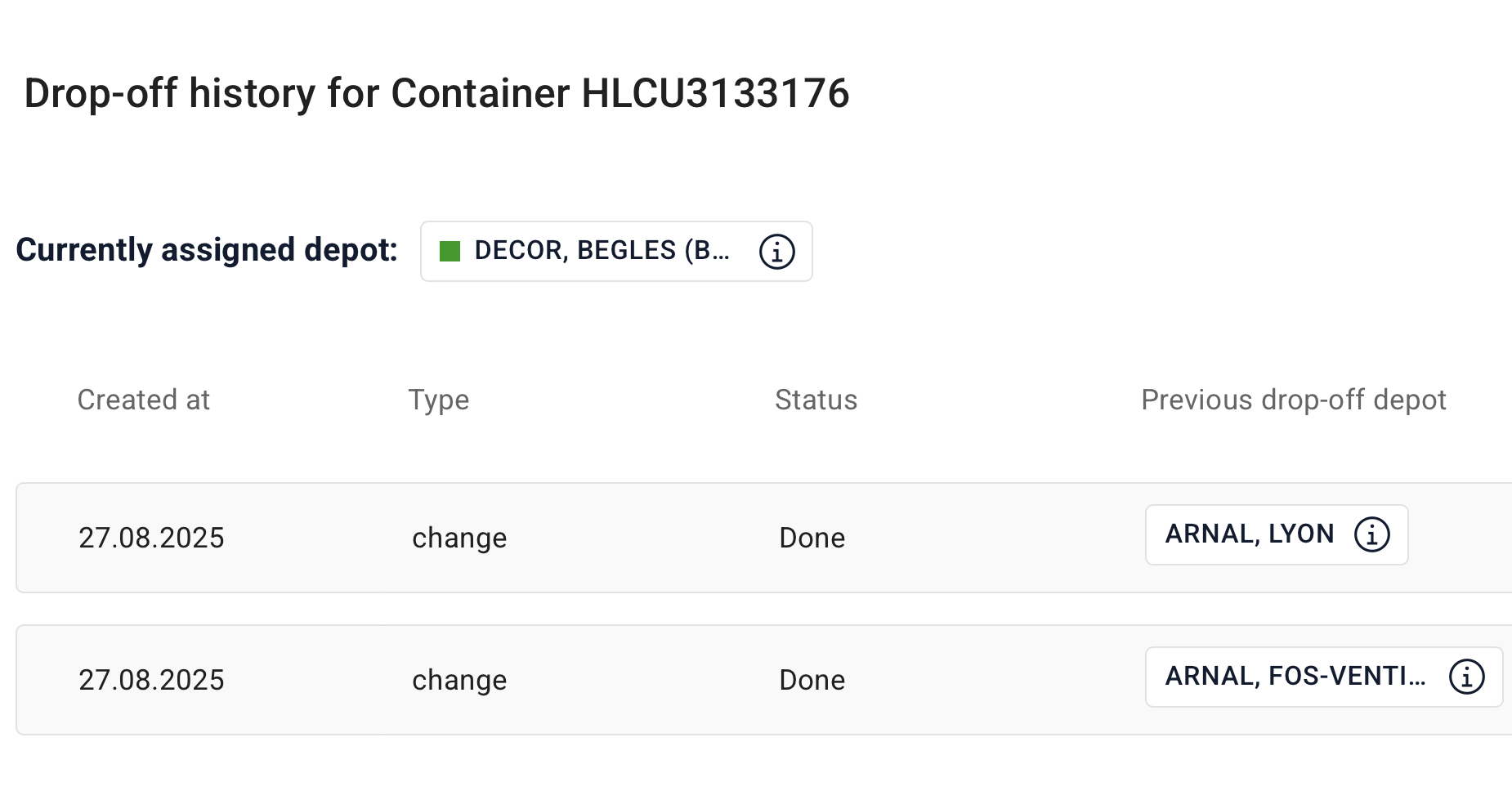Click info icon next to ARNAL, LYON
Screen dimensions: 1512x791
1371,534
